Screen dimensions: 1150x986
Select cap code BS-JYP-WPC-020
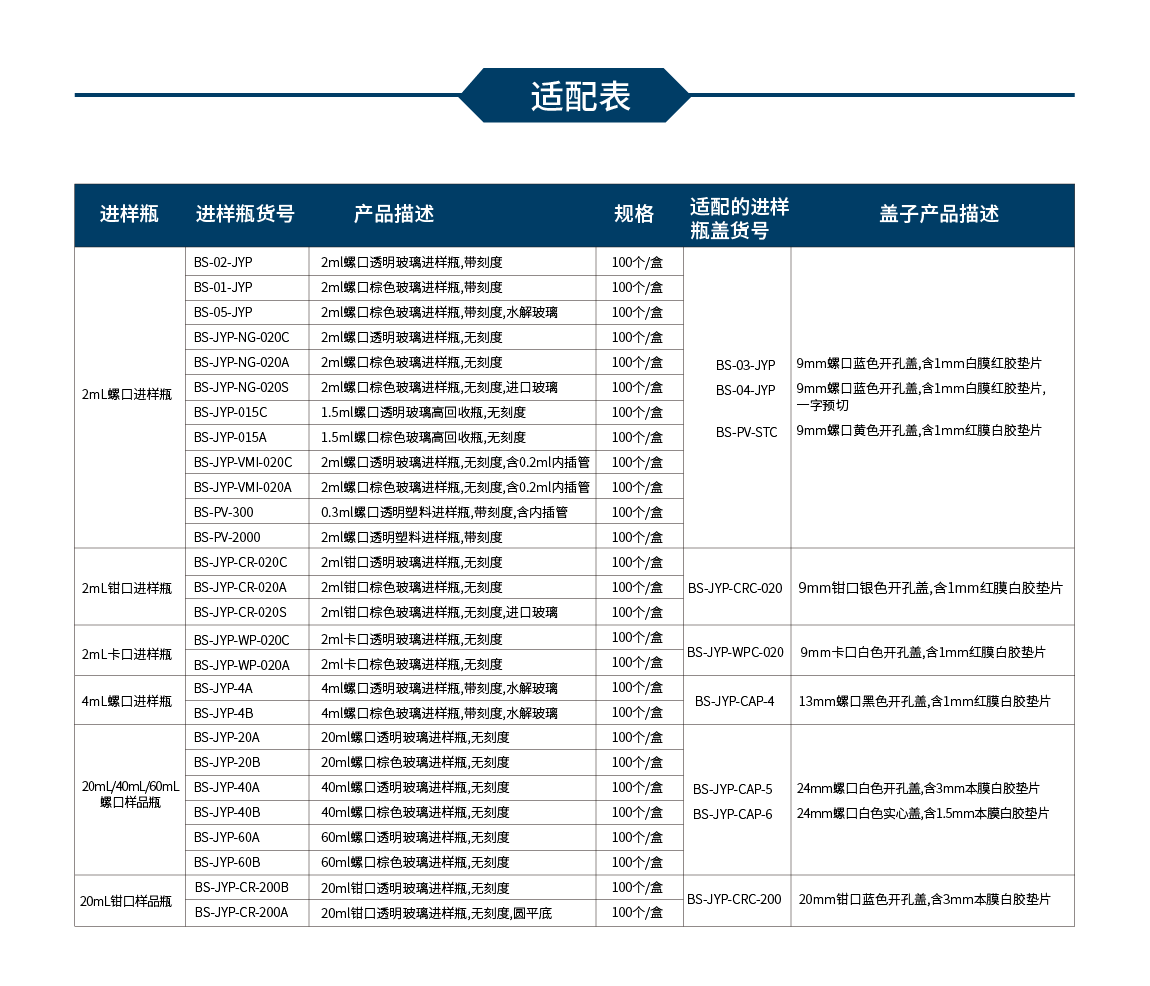tap(735, 652)
